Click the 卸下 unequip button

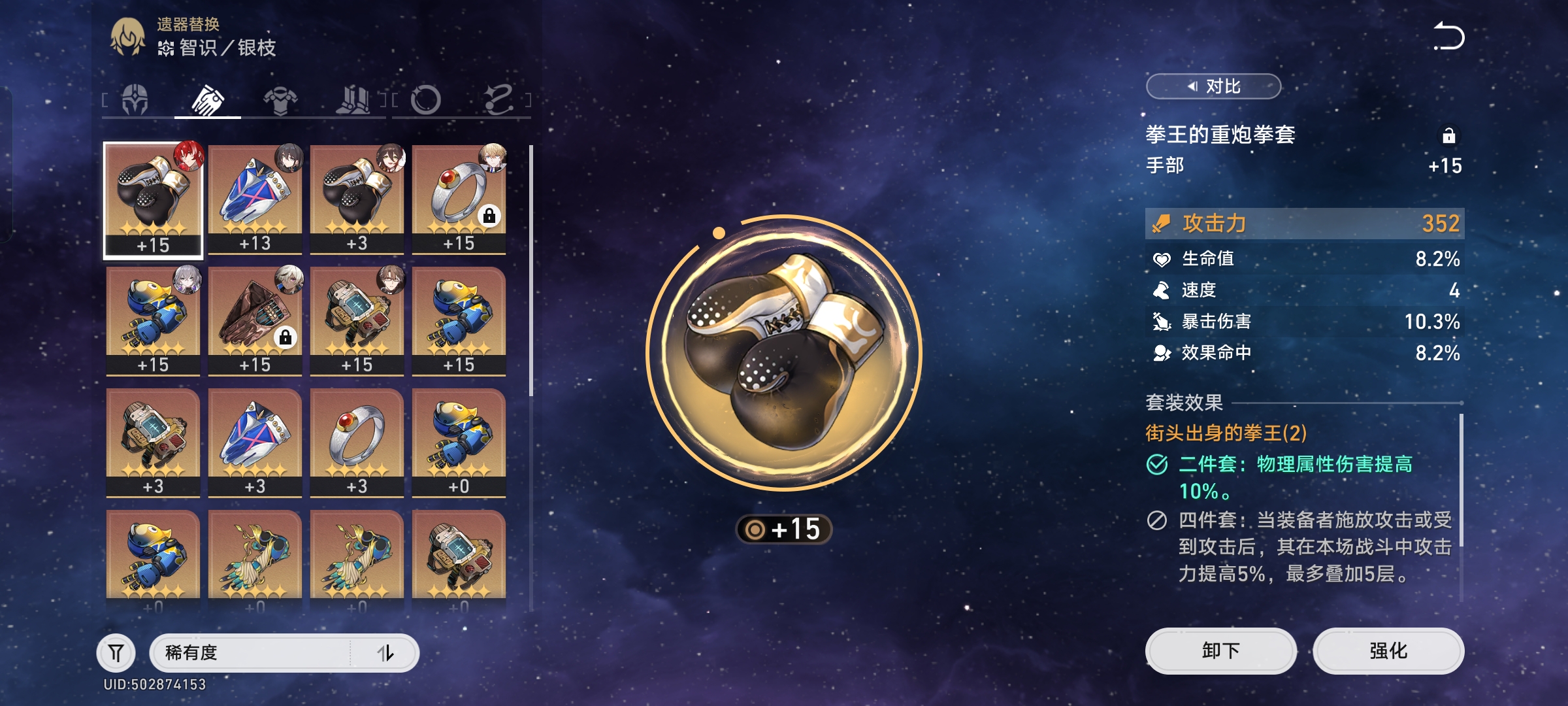coord(1220,650)
